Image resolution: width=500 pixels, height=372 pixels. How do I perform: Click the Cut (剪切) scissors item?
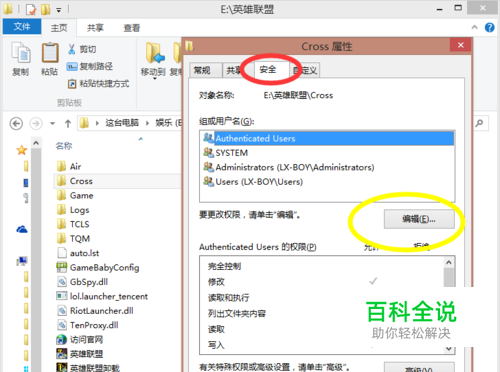(x=82, y=49)
